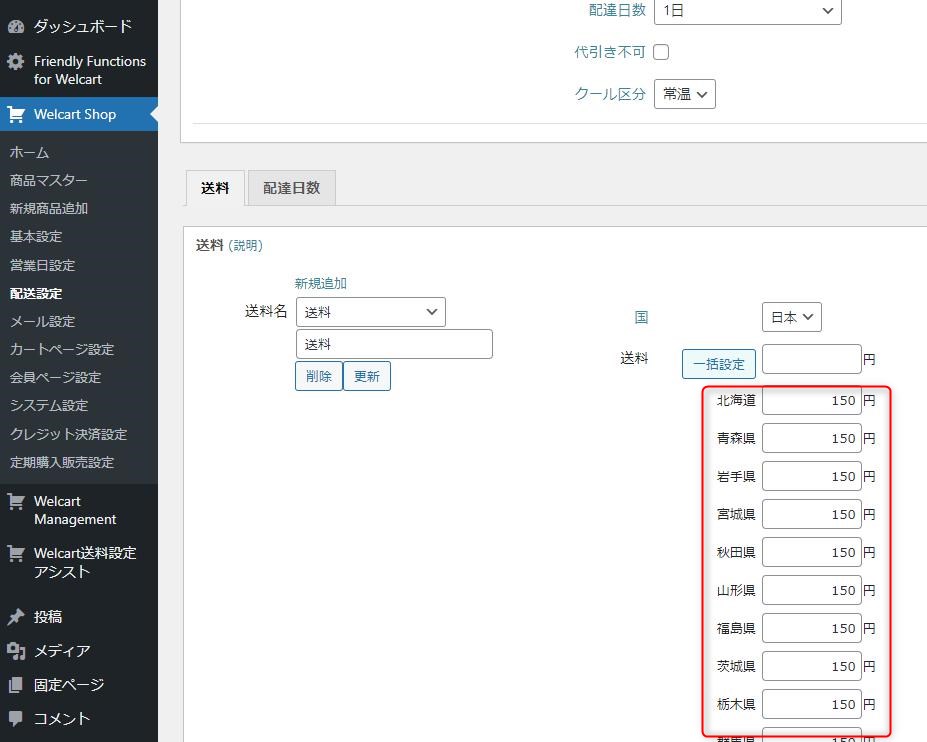Click the Welcart Management cart icon
The image size is (927, 742).
point(16,502)
